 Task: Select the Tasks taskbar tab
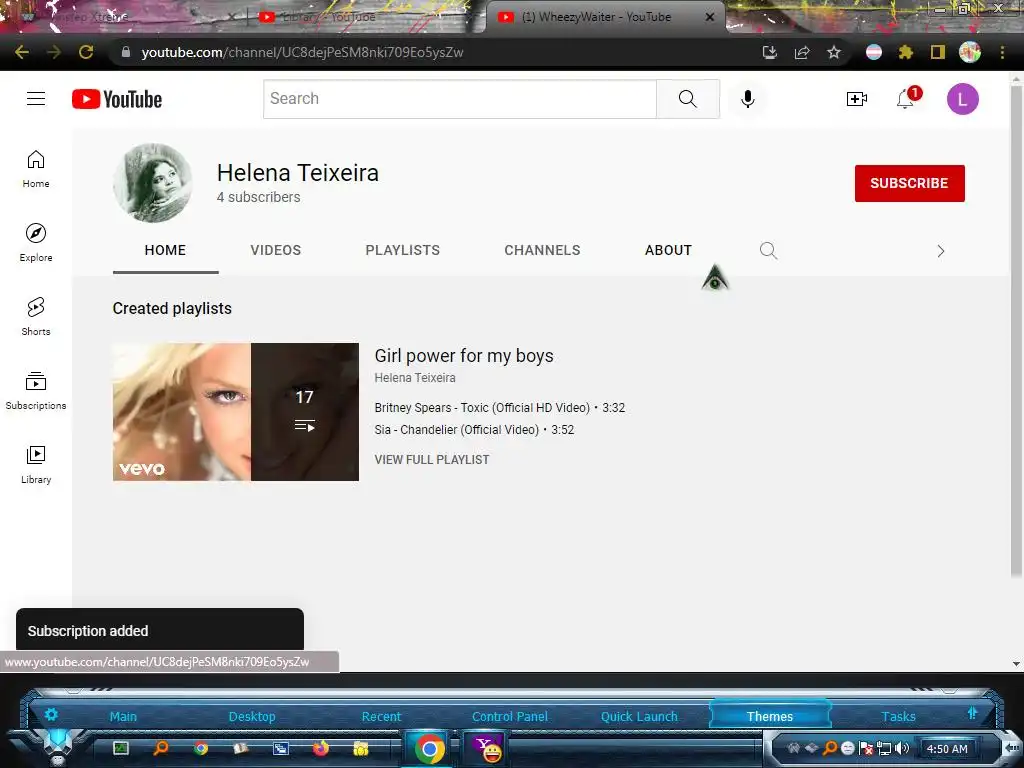[x=899, y=716]
